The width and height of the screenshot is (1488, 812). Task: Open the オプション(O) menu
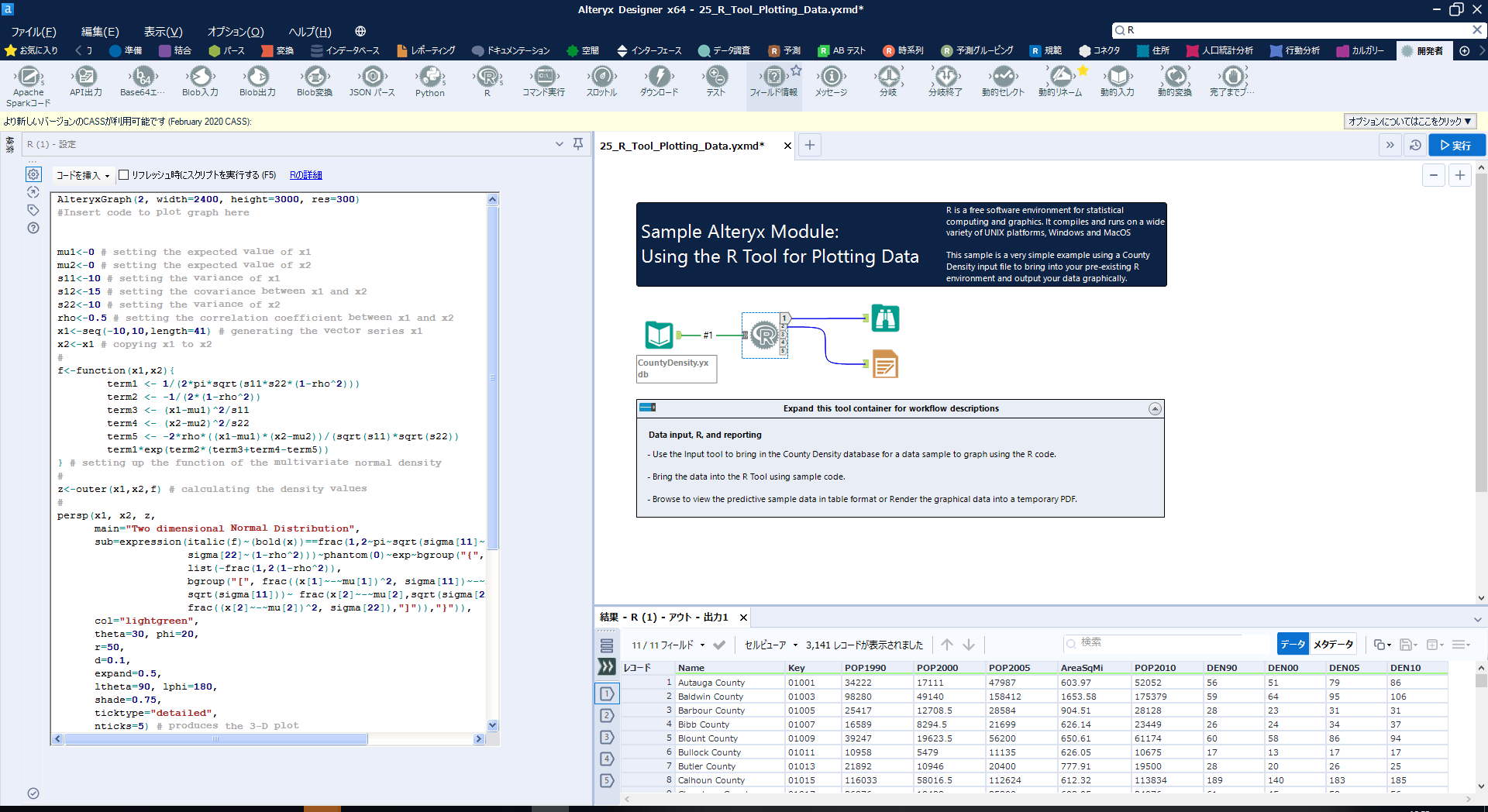[x=236, y=32]
